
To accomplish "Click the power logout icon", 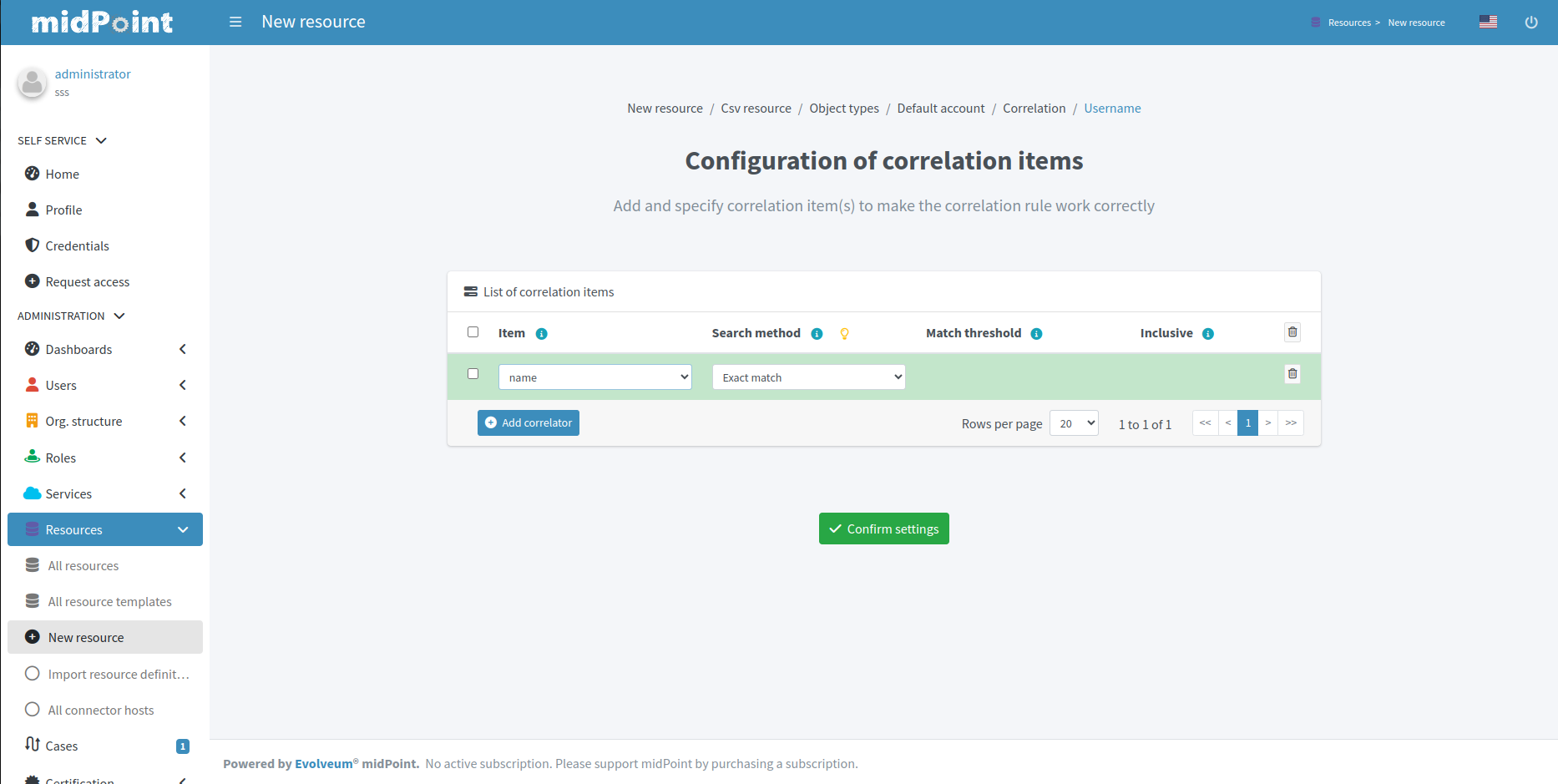I will tap(1532, 22).
